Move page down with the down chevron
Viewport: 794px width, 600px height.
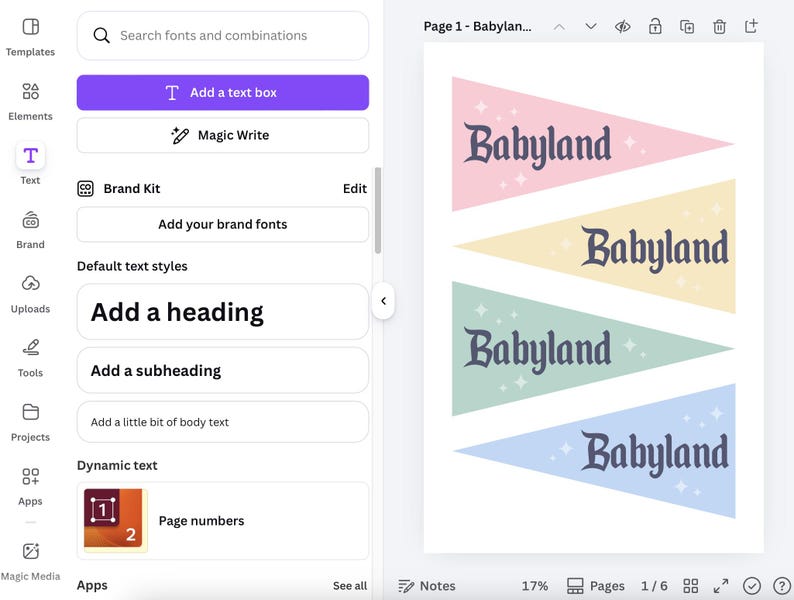tap(590, 26)
